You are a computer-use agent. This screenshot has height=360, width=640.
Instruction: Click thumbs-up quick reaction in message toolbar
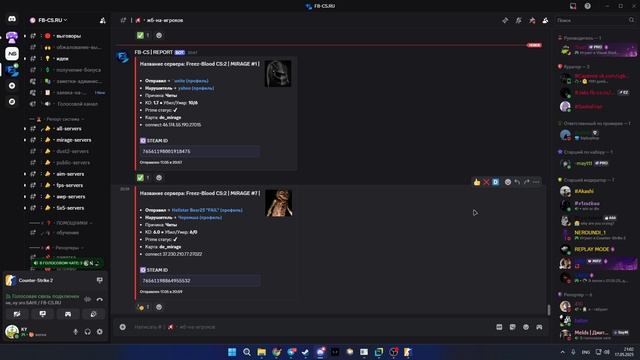coord(477,182)
